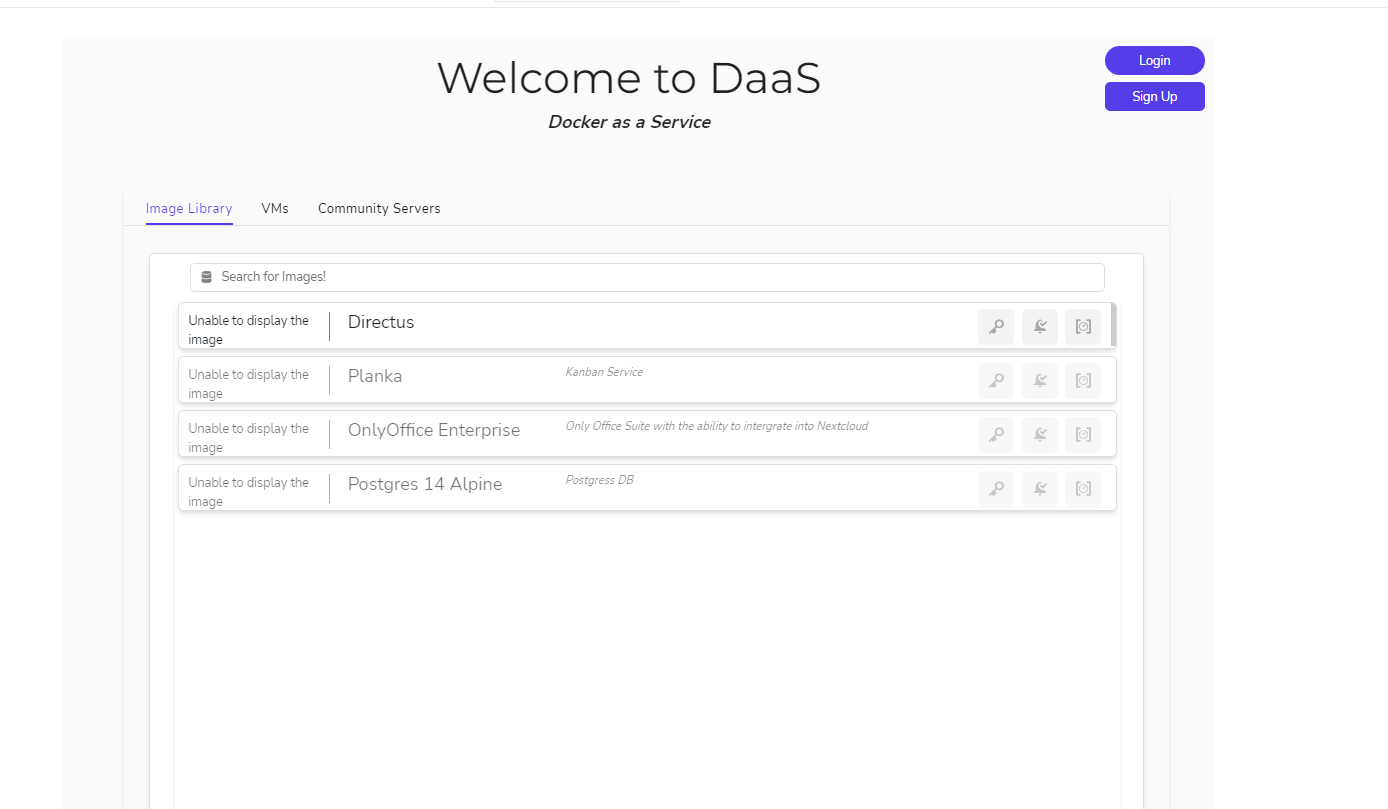Click the broken image placeholder for Directus
The image size is (1388, 809).
pos(250,330)
